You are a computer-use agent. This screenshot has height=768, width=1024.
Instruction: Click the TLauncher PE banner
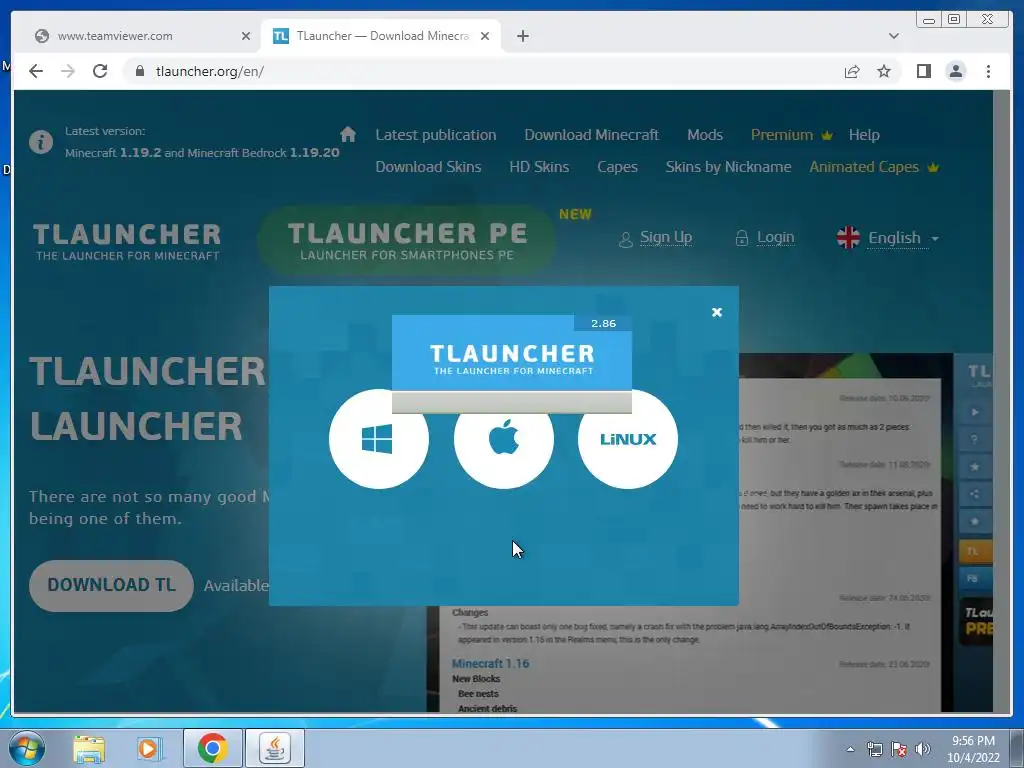click(407, 240)
